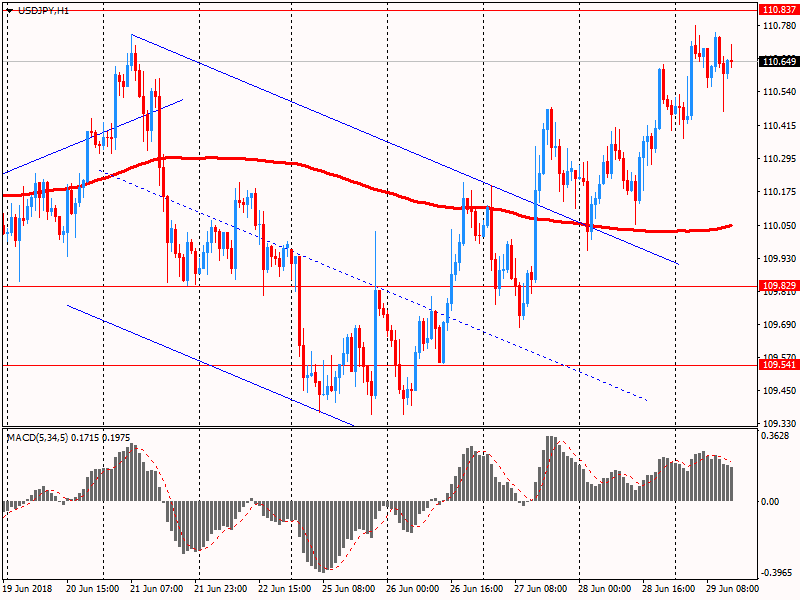Click the 21 Jun 23:00 time label
800x600 pixels.
point(221,588)
